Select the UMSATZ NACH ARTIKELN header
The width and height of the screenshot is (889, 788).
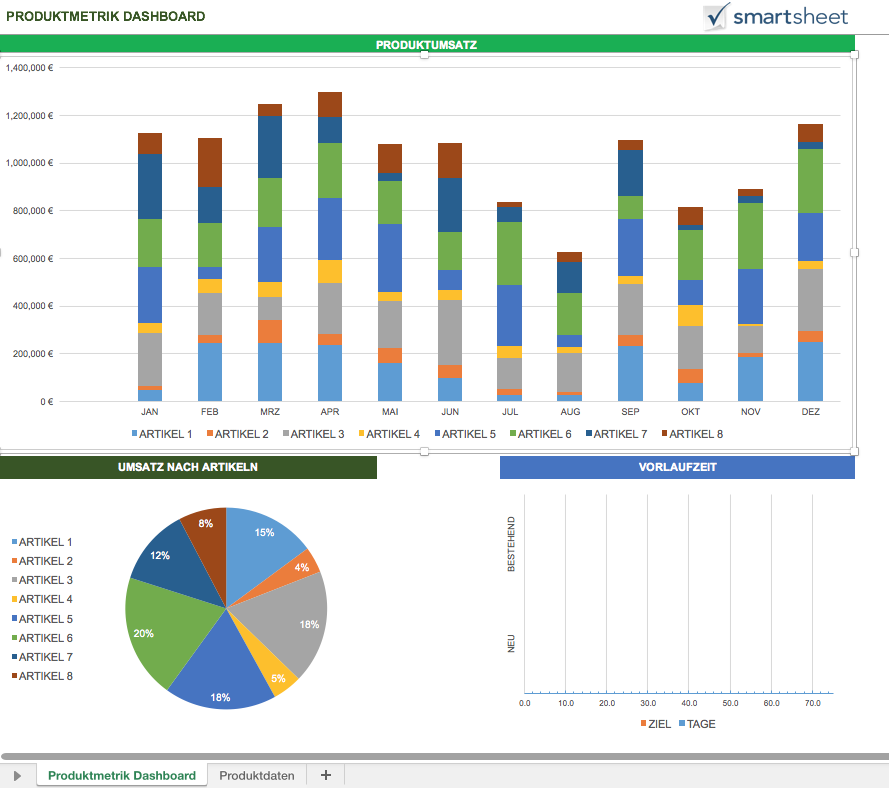(x=188, y=467)
